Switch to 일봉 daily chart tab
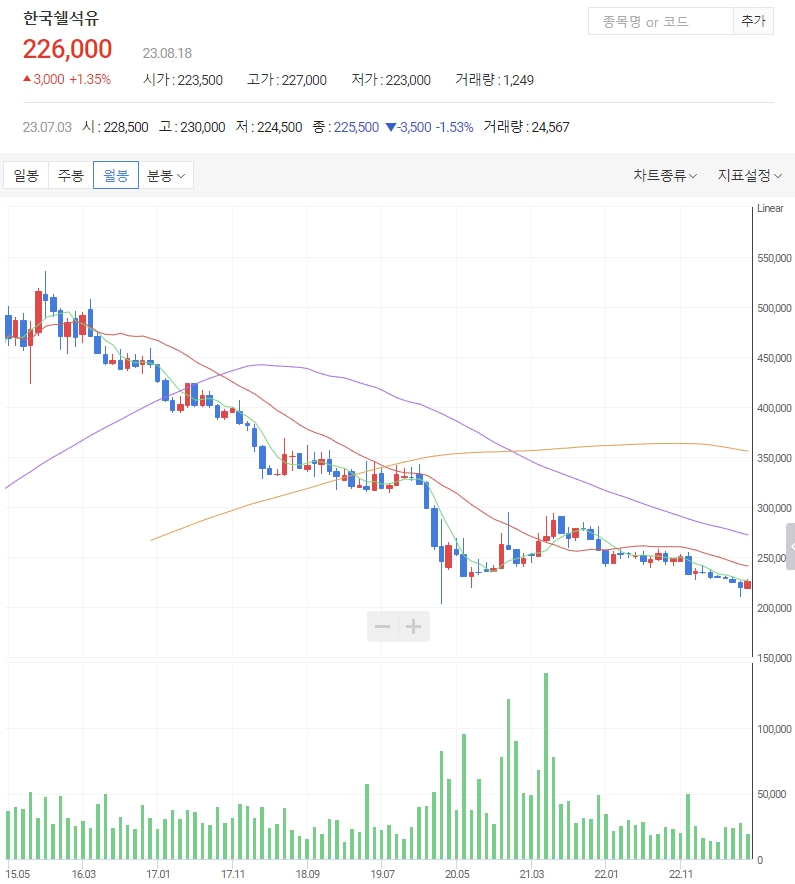The image size is (795, 884). pos(26,175)
